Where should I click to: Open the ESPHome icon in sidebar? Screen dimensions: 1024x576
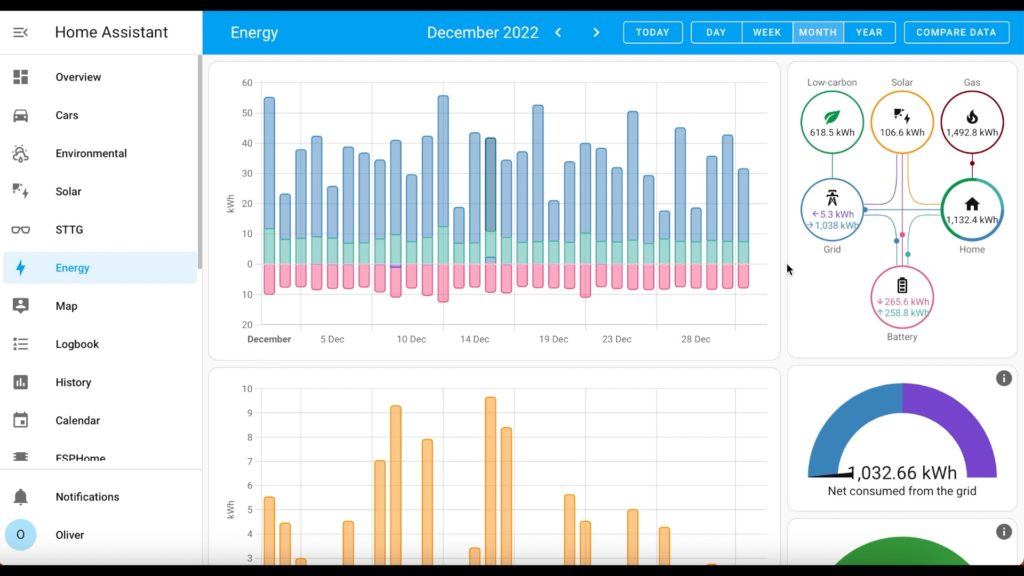click(x=20, y=456)
